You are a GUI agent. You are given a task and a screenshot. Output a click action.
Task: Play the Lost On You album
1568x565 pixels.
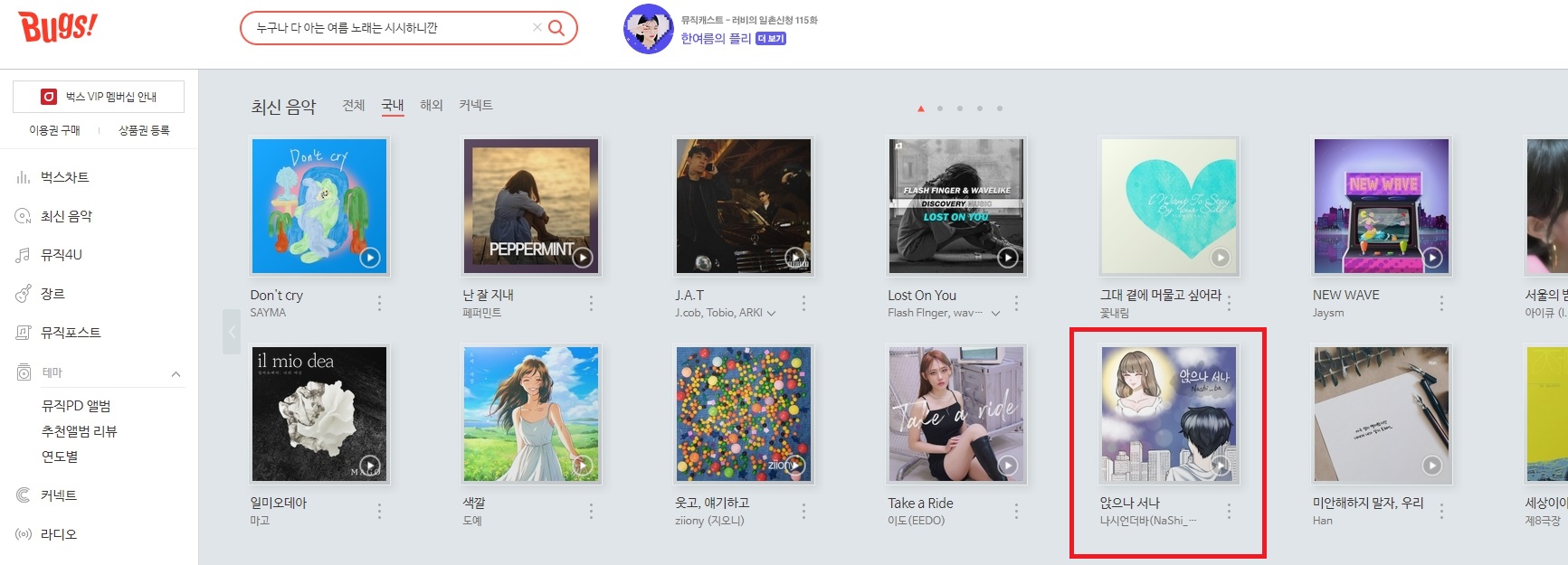(x=1007, y=258)
